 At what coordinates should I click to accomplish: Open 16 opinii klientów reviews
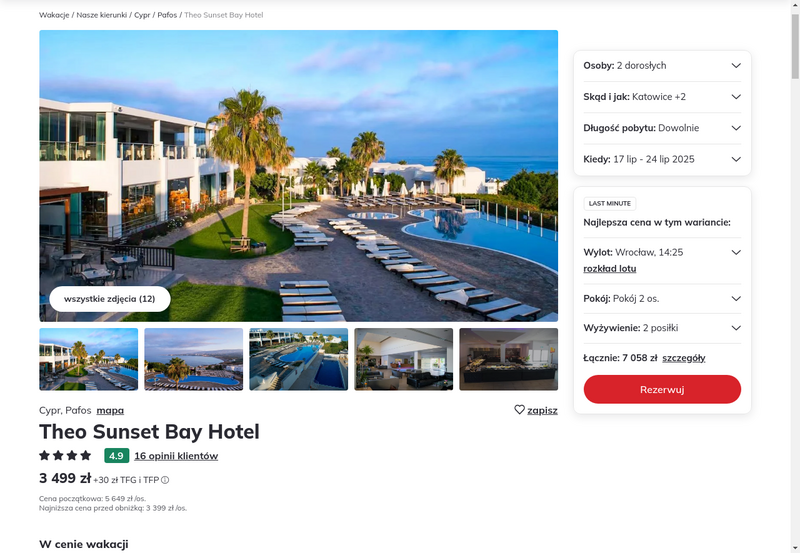tap(176, 456)
